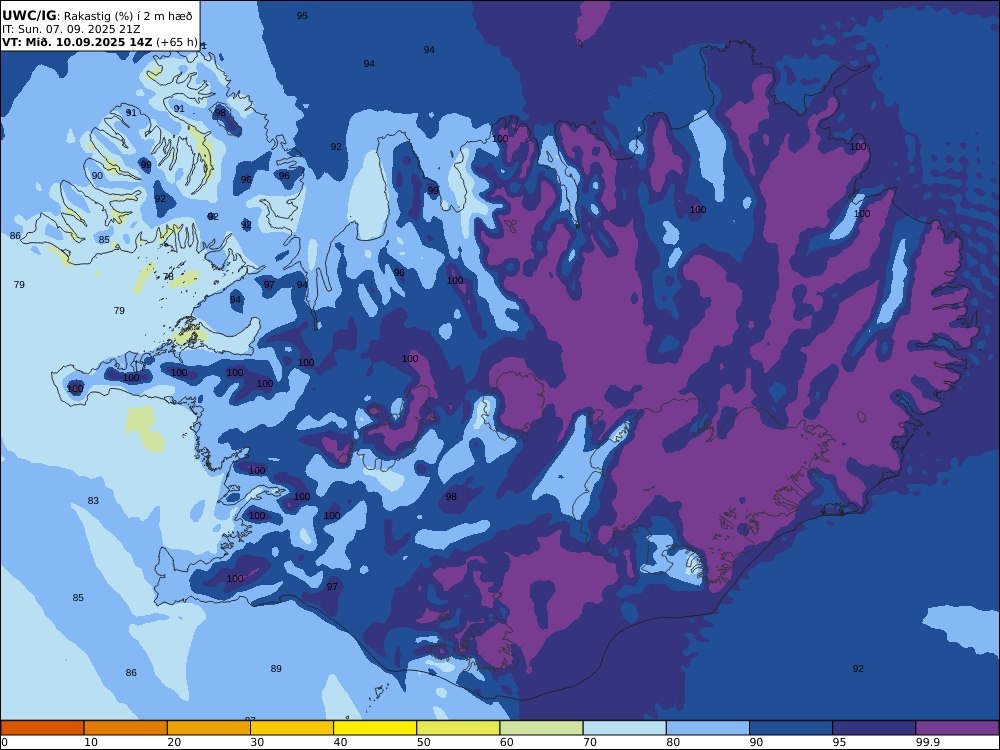The height and width of the screenshot is (750, 1000).
Task: Click the '40' legend tick label
Action: (340, 742)
